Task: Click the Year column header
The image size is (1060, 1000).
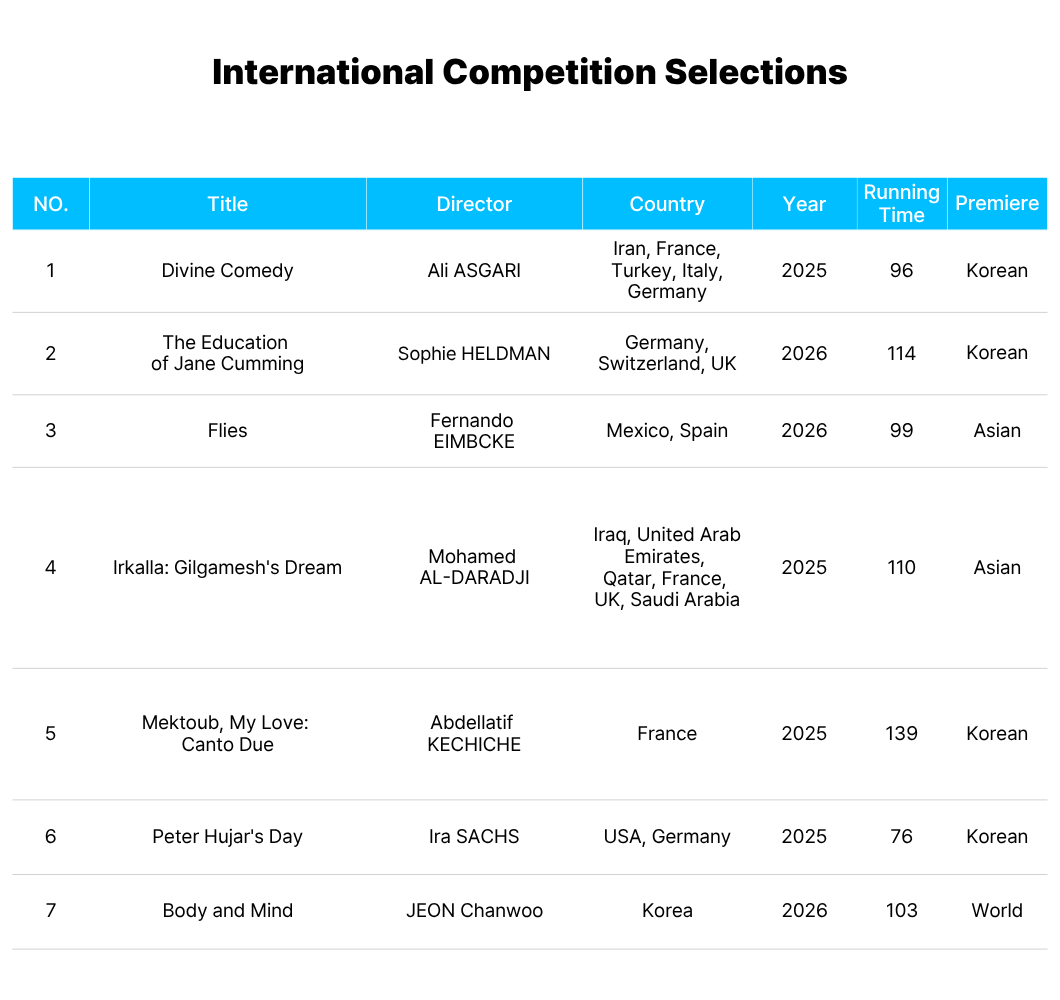Action: pyautogui.click(x=804, y=204)
